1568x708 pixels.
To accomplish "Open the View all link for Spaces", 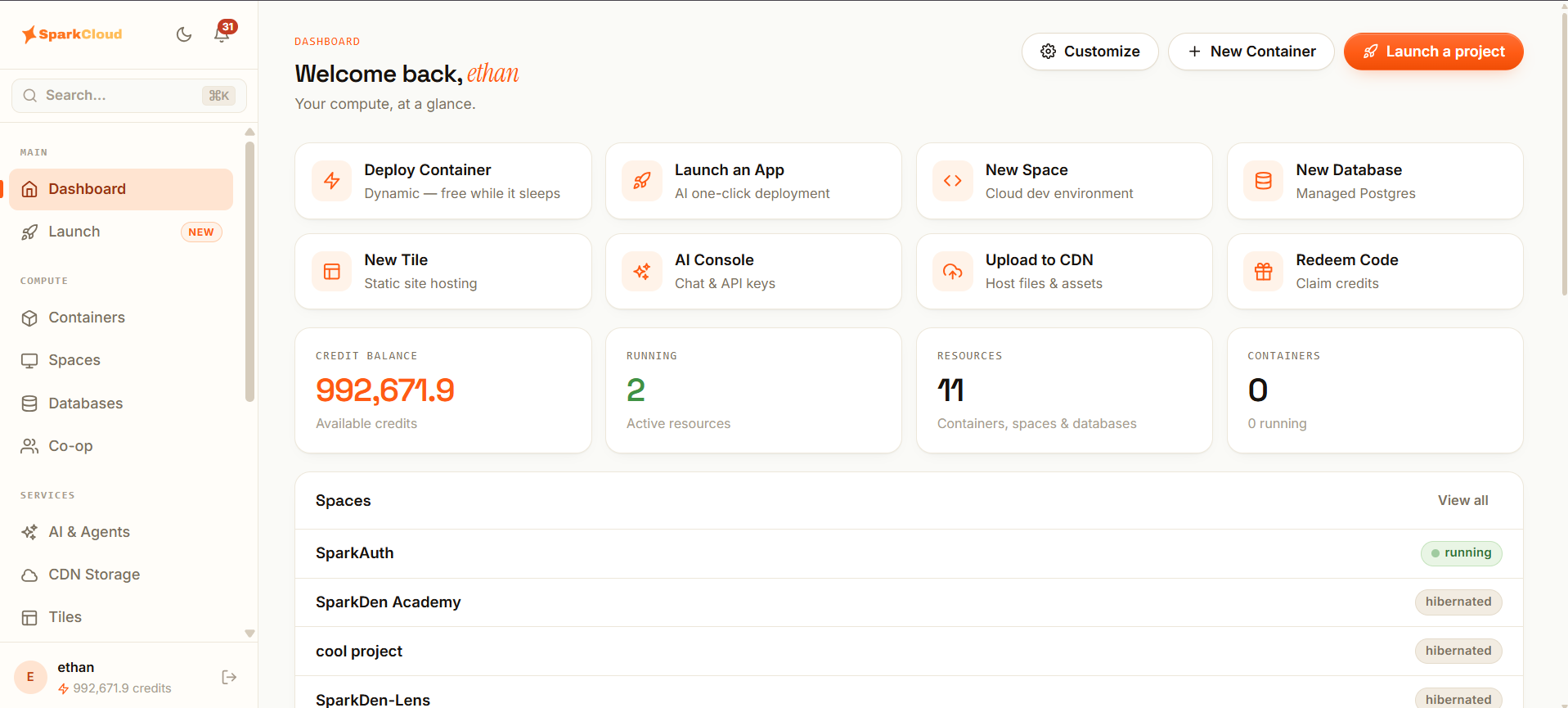I will [x=1463, y=500].
